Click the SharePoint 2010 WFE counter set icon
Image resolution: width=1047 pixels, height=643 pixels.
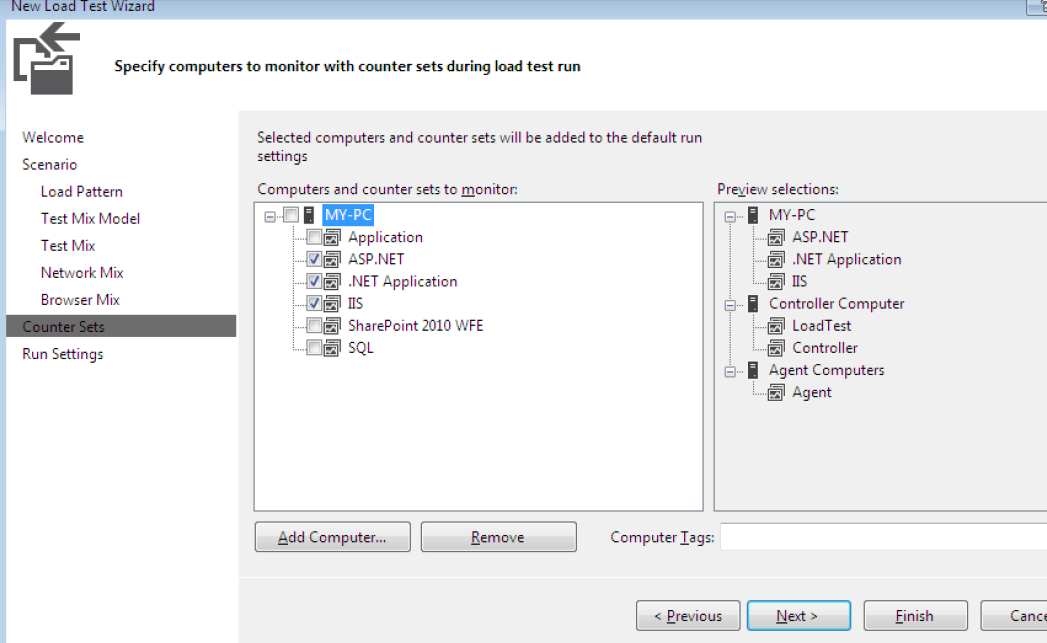(x=332, y=326)
